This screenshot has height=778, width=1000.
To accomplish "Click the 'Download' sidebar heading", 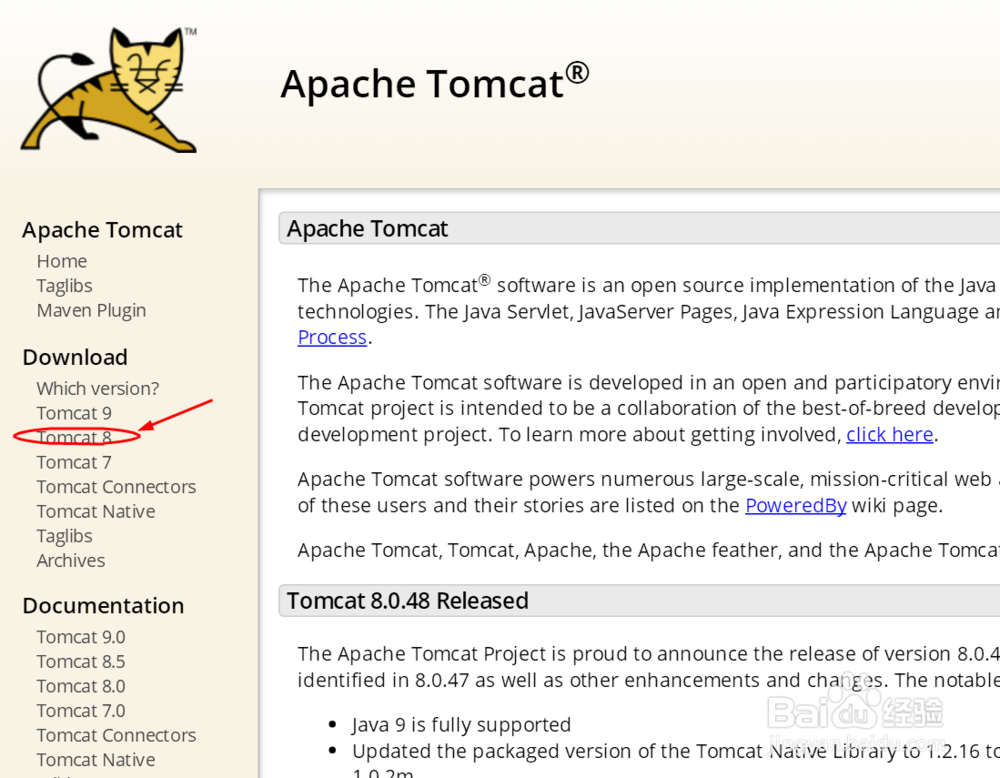I will click(75, 357).
